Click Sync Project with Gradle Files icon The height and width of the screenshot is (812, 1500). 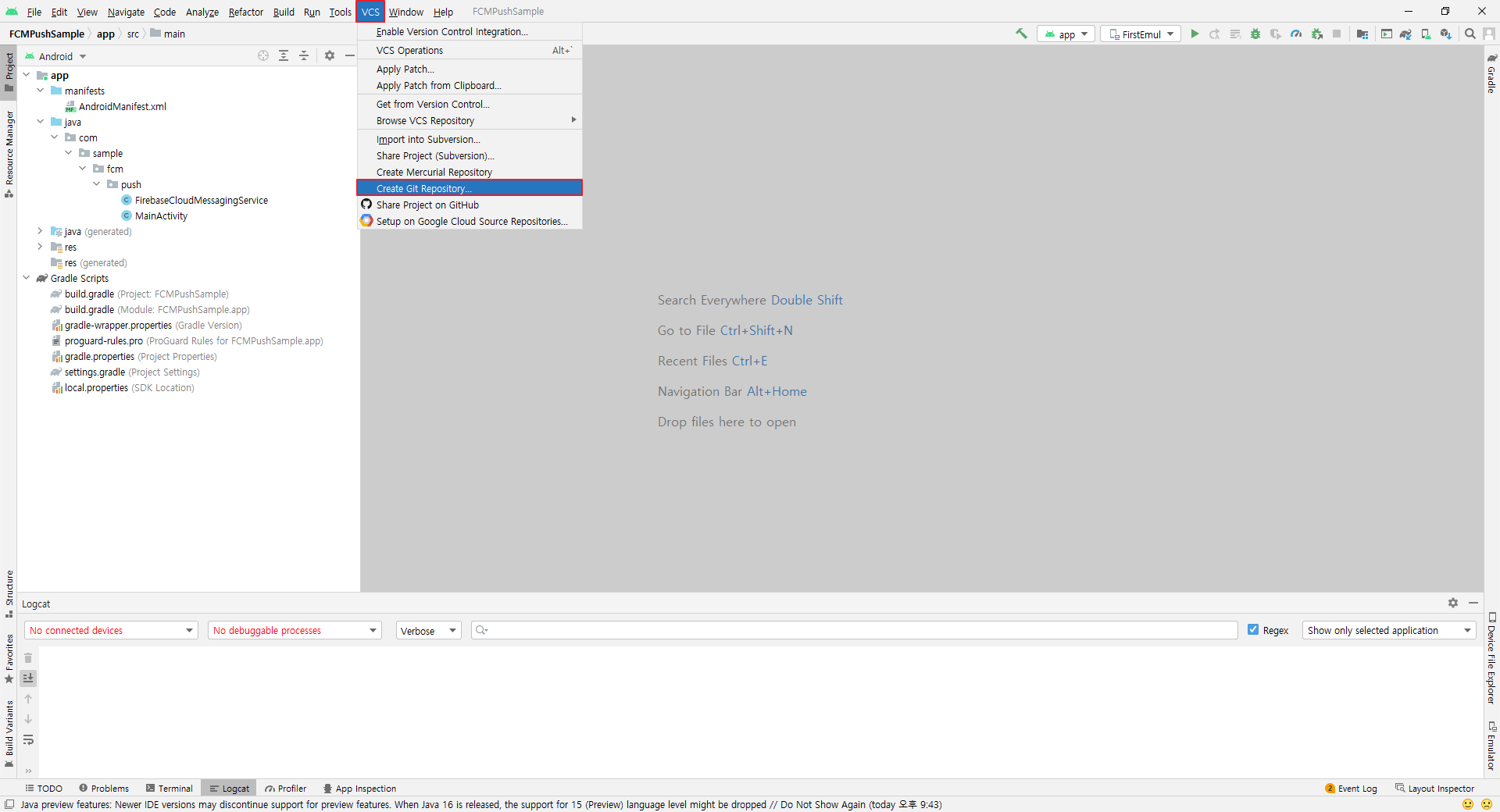click(x=1405, y=34)
